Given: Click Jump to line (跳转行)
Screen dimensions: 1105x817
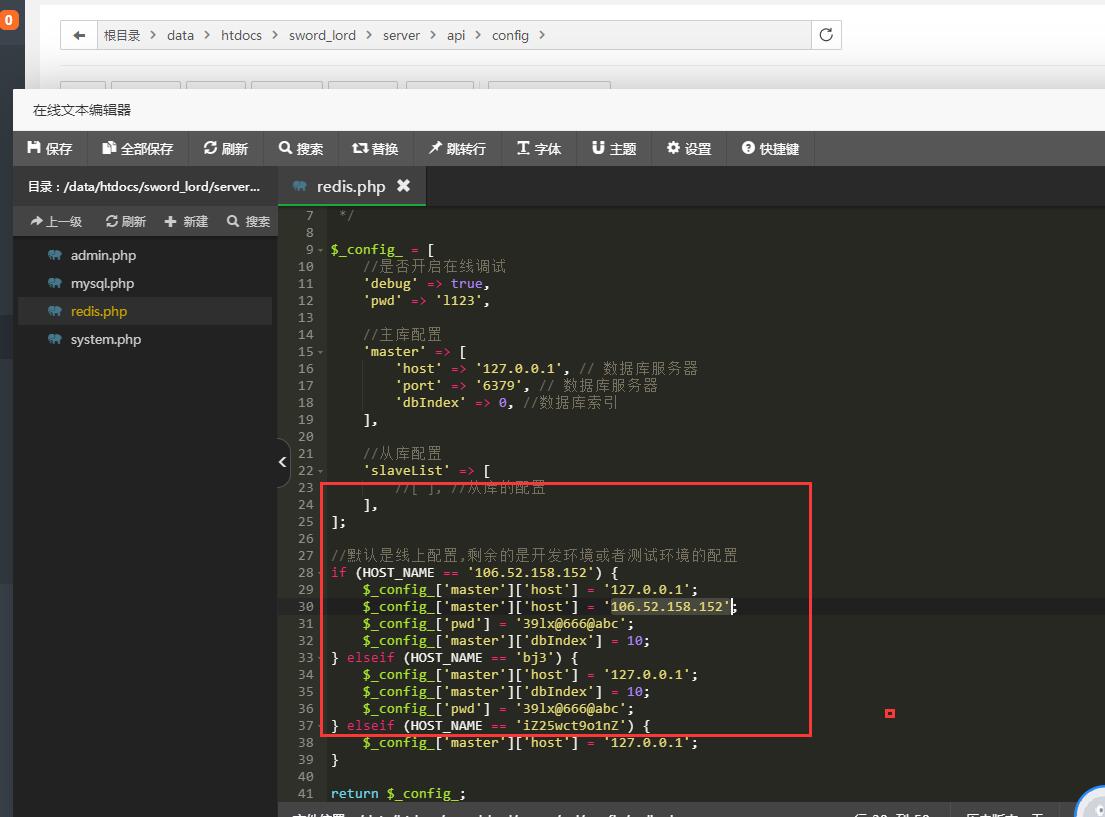Looking at the screenshot, I should (457, 149).
